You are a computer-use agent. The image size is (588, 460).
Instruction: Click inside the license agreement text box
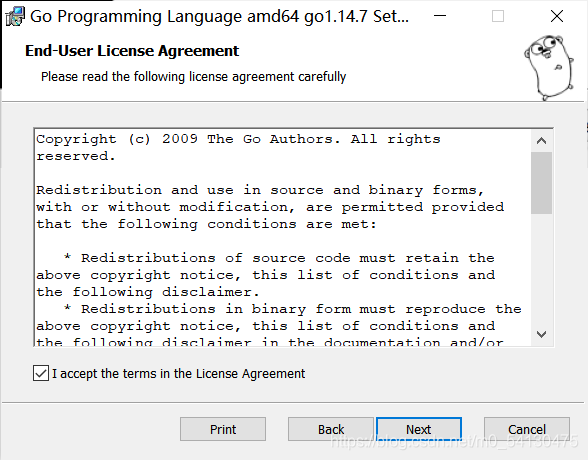click(283, 238)
